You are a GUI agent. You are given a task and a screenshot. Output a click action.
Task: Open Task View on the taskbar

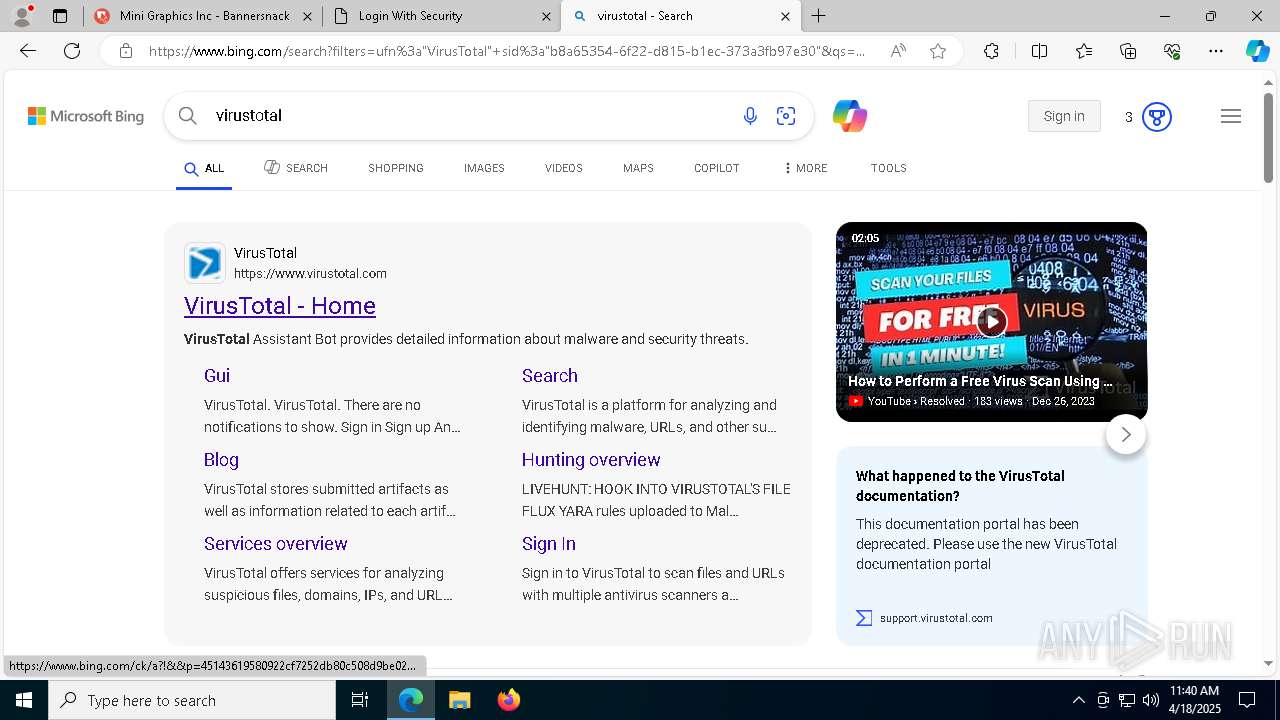[x=360, y=700]
